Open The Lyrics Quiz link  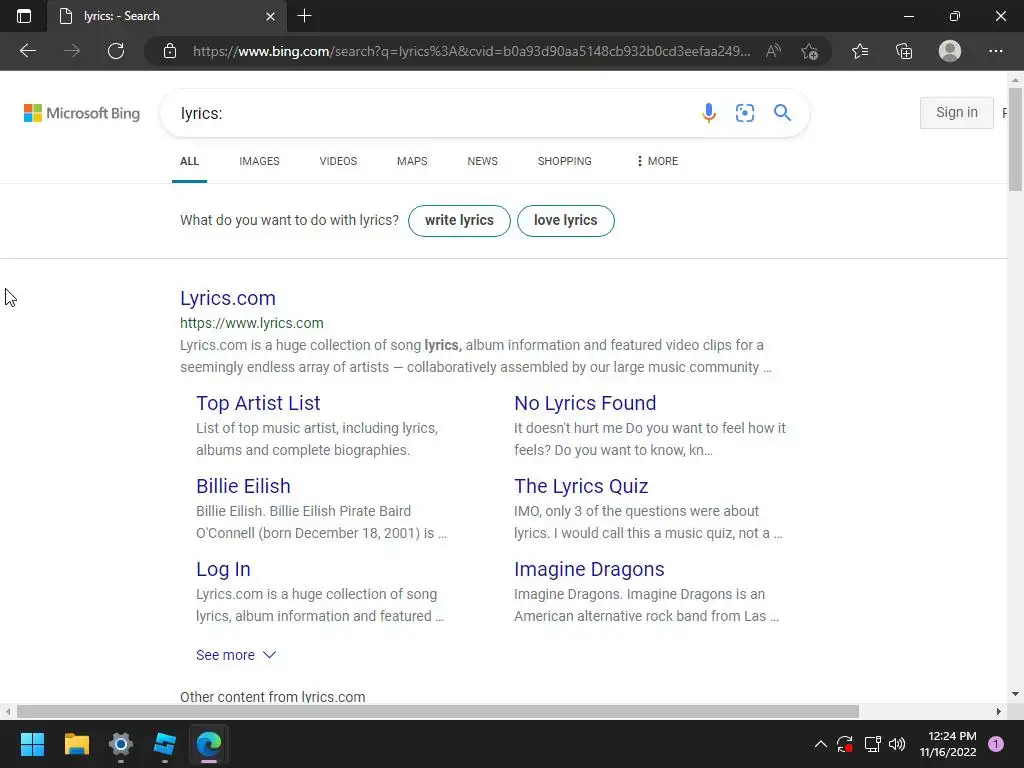pyautogui.click(x=581, y=487)
